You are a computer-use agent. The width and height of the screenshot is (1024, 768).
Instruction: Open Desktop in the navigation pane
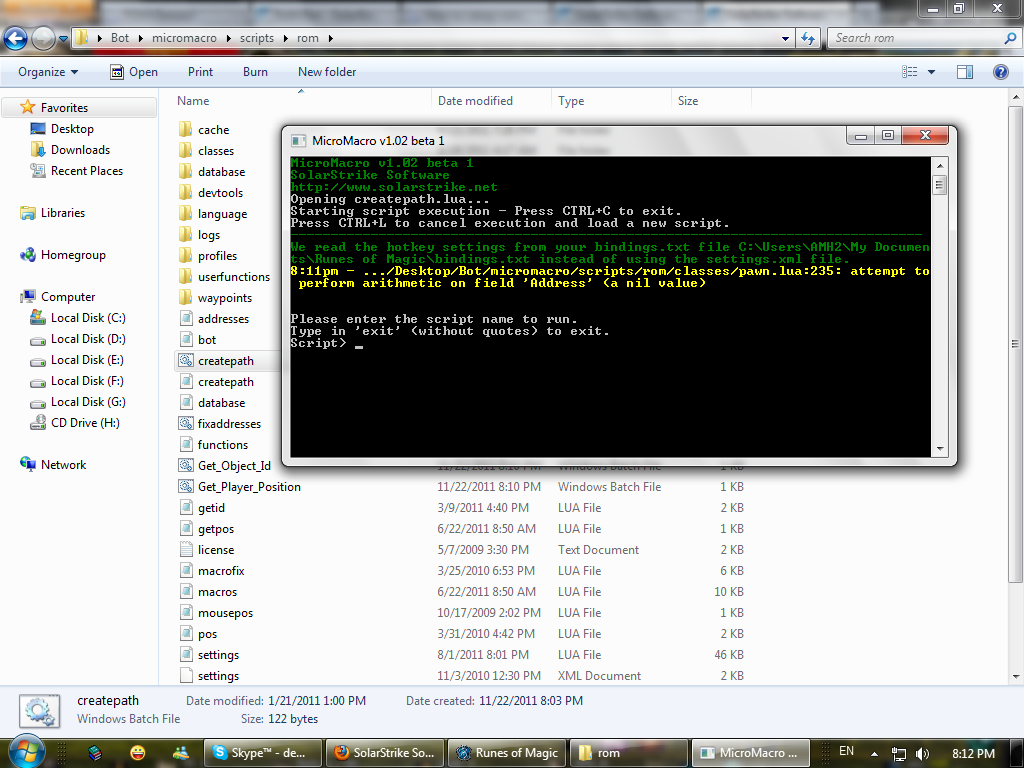(72, 129)
